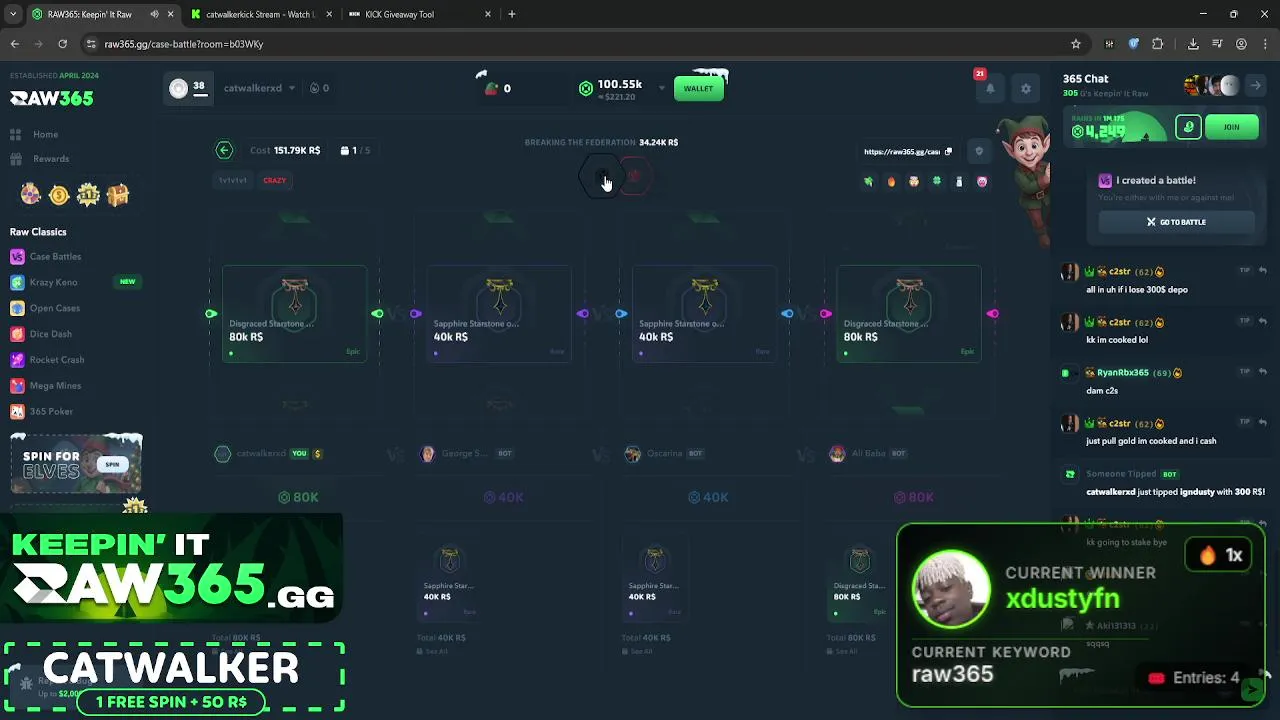Image resolution: width=1280 pixels, height=720 pixels.
Task: Click the WALLET button
Action: pos(698,88)
